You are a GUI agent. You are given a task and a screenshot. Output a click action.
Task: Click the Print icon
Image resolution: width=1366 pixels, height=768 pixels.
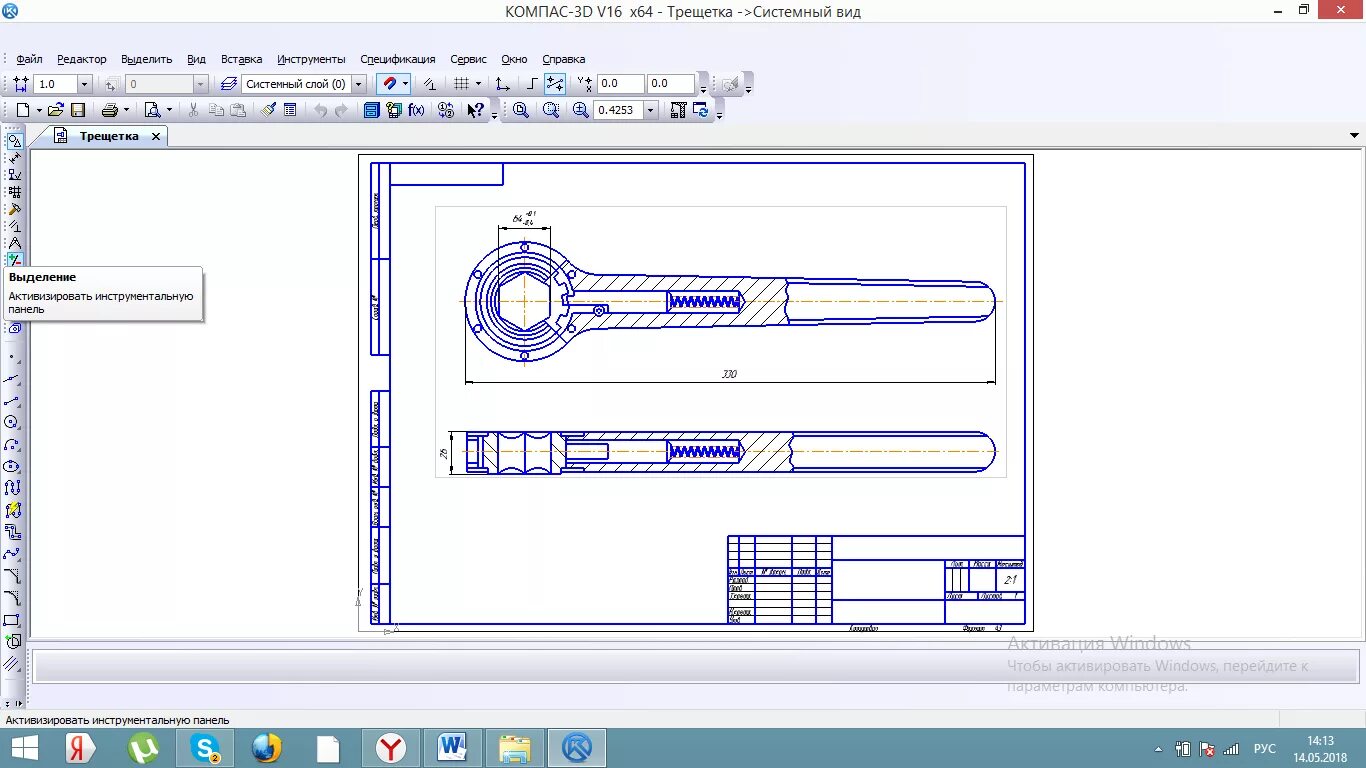pos(109,110)
